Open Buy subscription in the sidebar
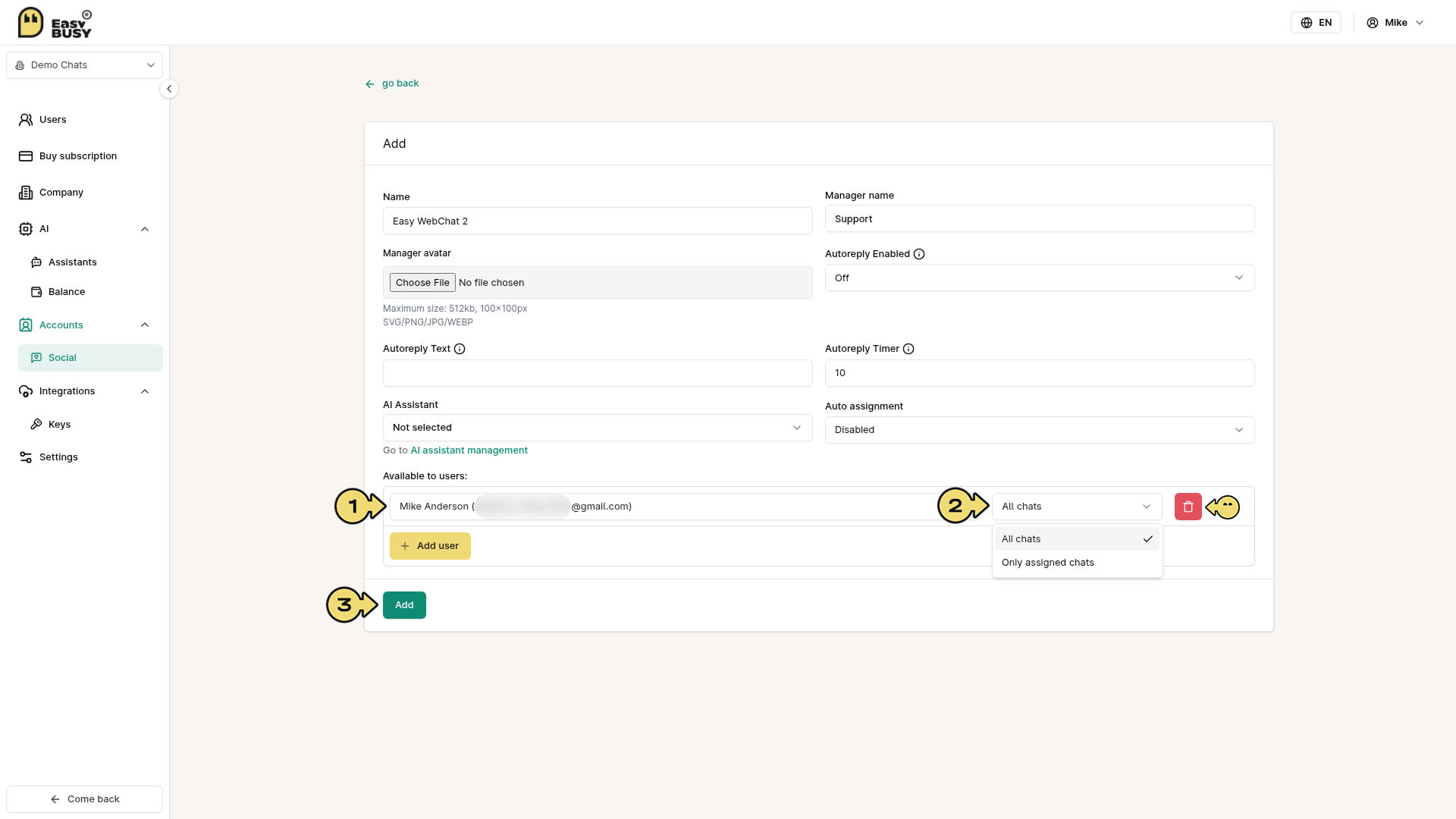Screen dimensions: 1456x819 pyautogui.click(x=85, y=156)
